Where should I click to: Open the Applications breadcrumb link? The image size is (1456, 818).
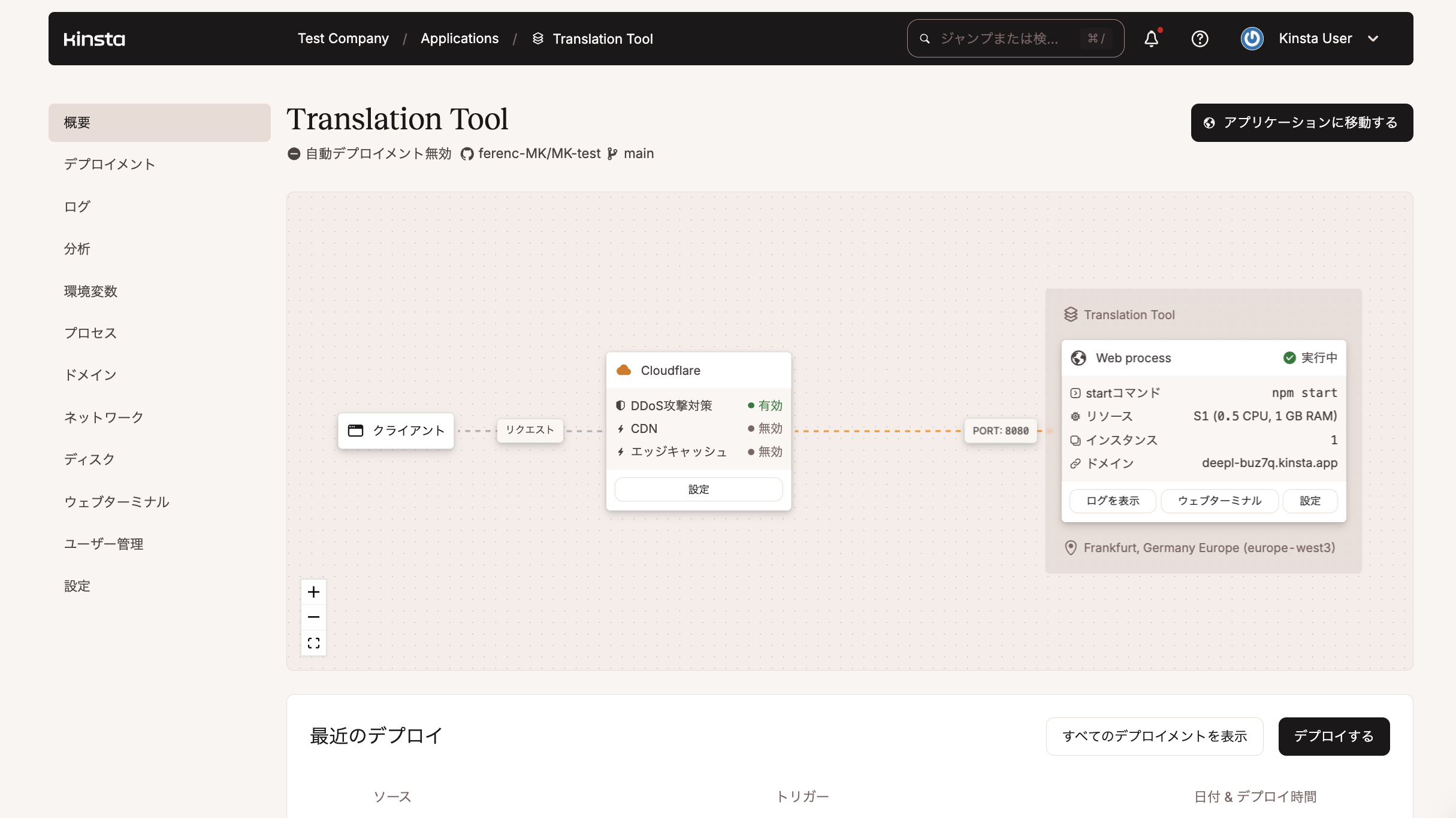(460, 38)
